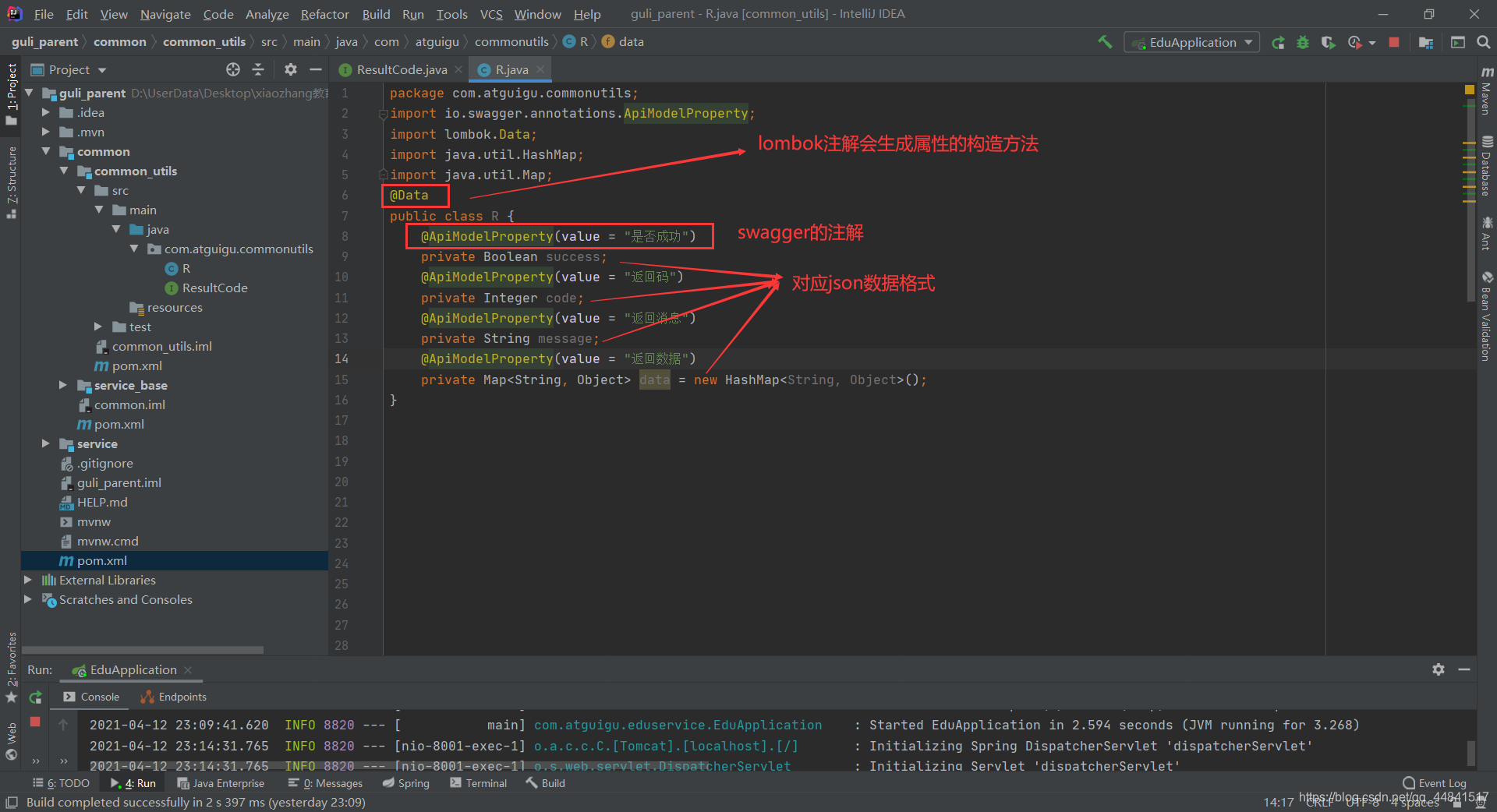Screen dimensions: 1497x812
Task: Toggle the 1: Project tool window stripe
Action: tap(11, 94)
